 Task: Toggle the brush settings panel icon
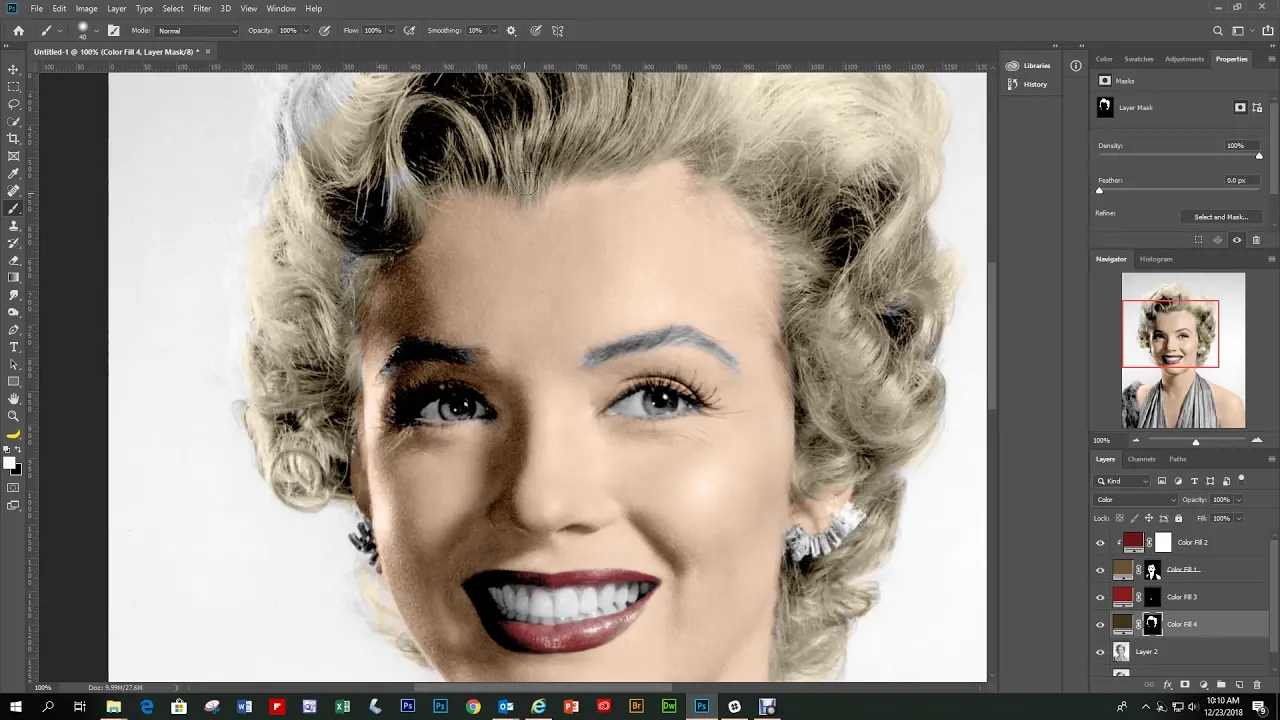click(113, 31)
